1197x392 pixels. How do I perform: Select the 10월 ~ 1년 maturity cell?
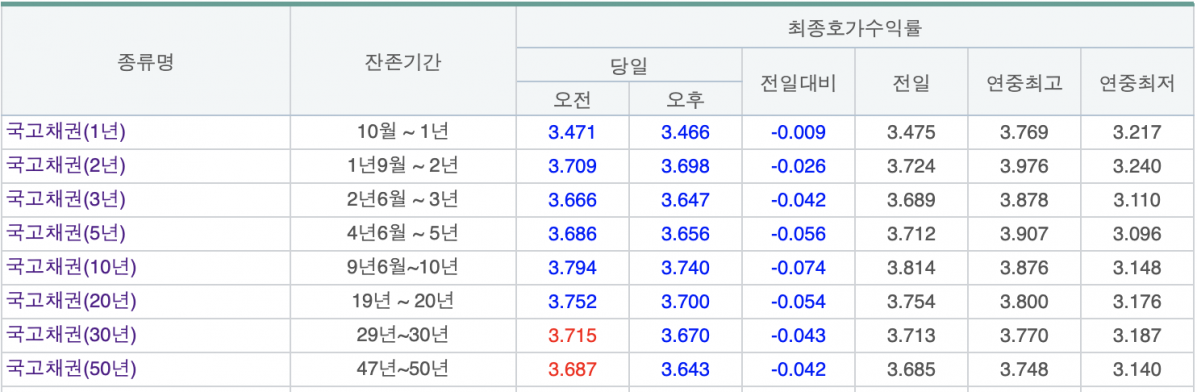(x=403, y=131)
